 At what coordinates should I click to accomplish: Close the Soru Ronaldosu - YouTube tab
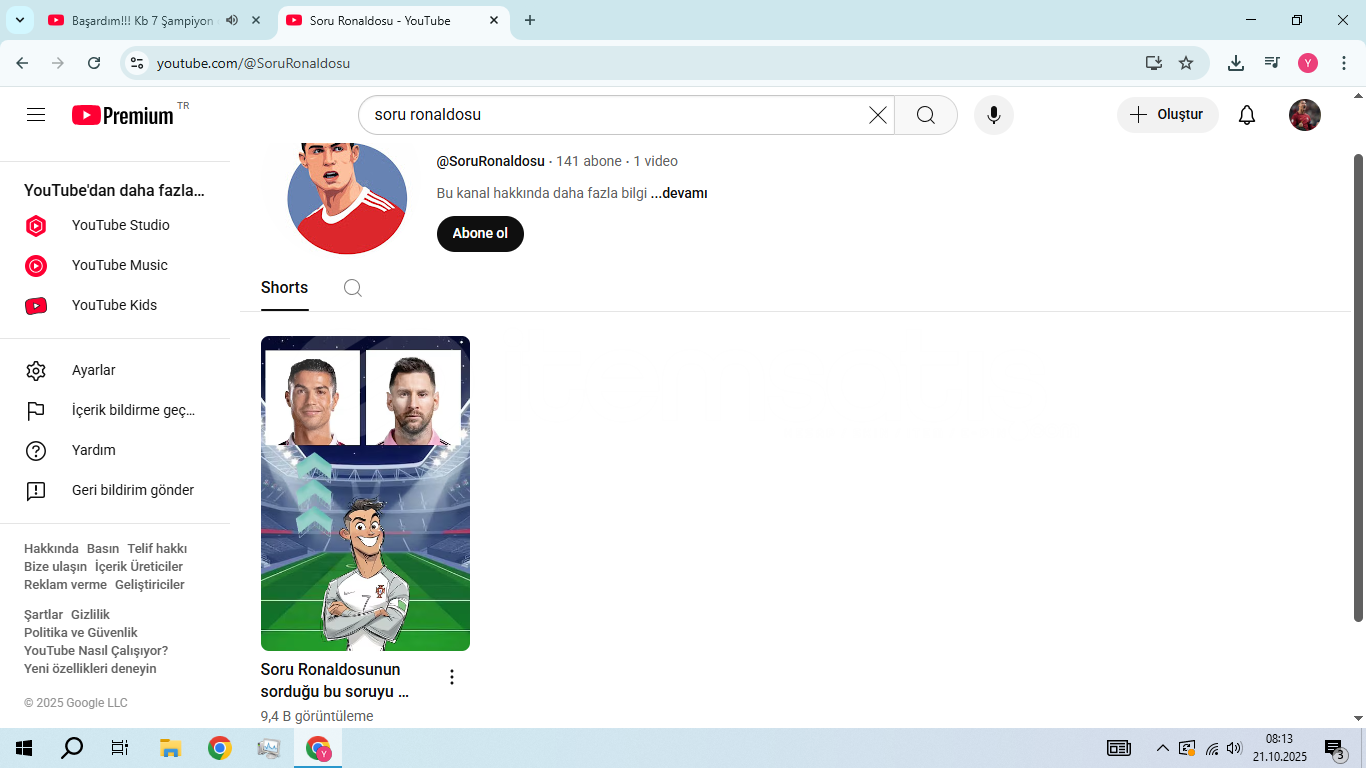tap(494, 20)
